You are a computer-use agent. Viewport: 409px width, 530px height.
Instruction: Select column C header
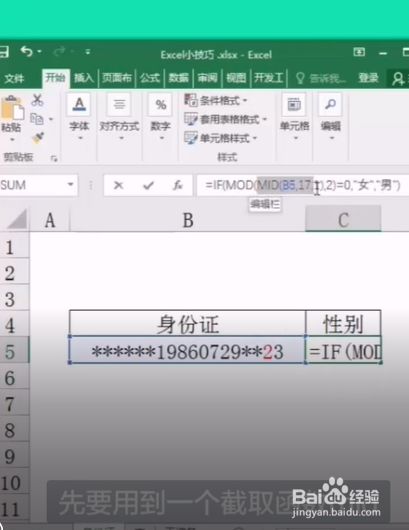tap(343, 220)
